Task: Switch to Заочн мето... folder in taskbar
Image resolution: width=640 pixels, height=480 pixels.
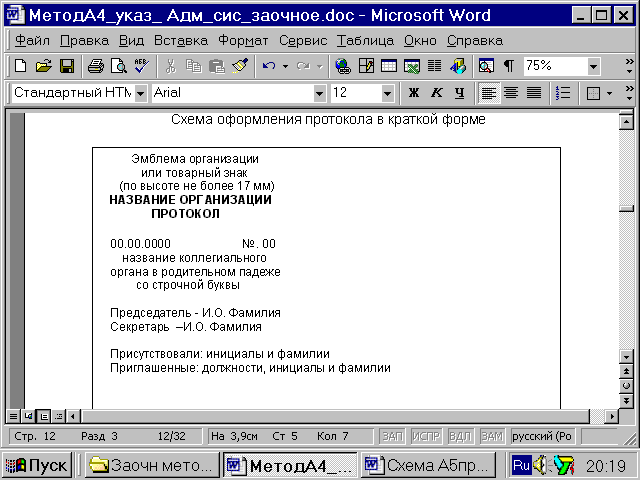Action: tap(152, 465)
